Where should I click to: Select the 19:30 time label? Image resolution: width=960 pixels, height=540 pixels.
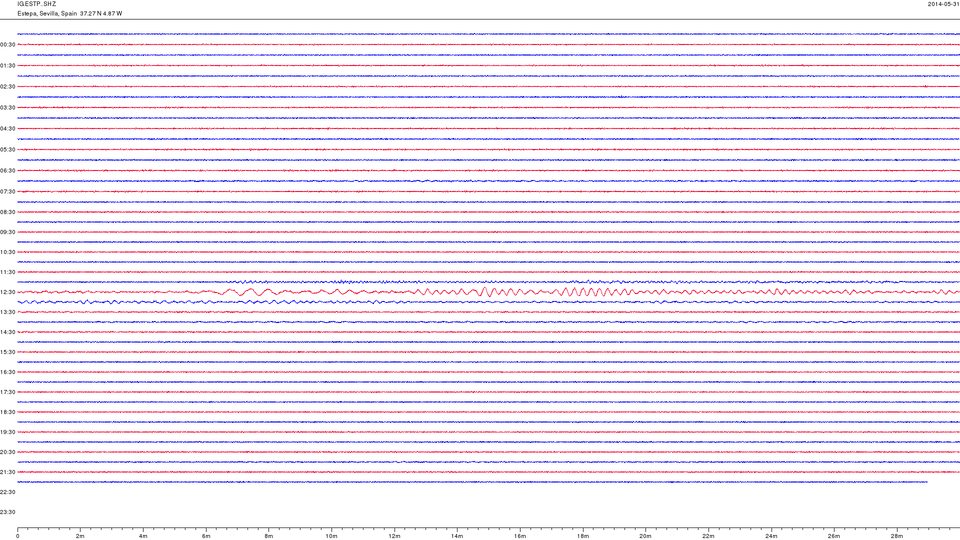click(x=7, y=432)
